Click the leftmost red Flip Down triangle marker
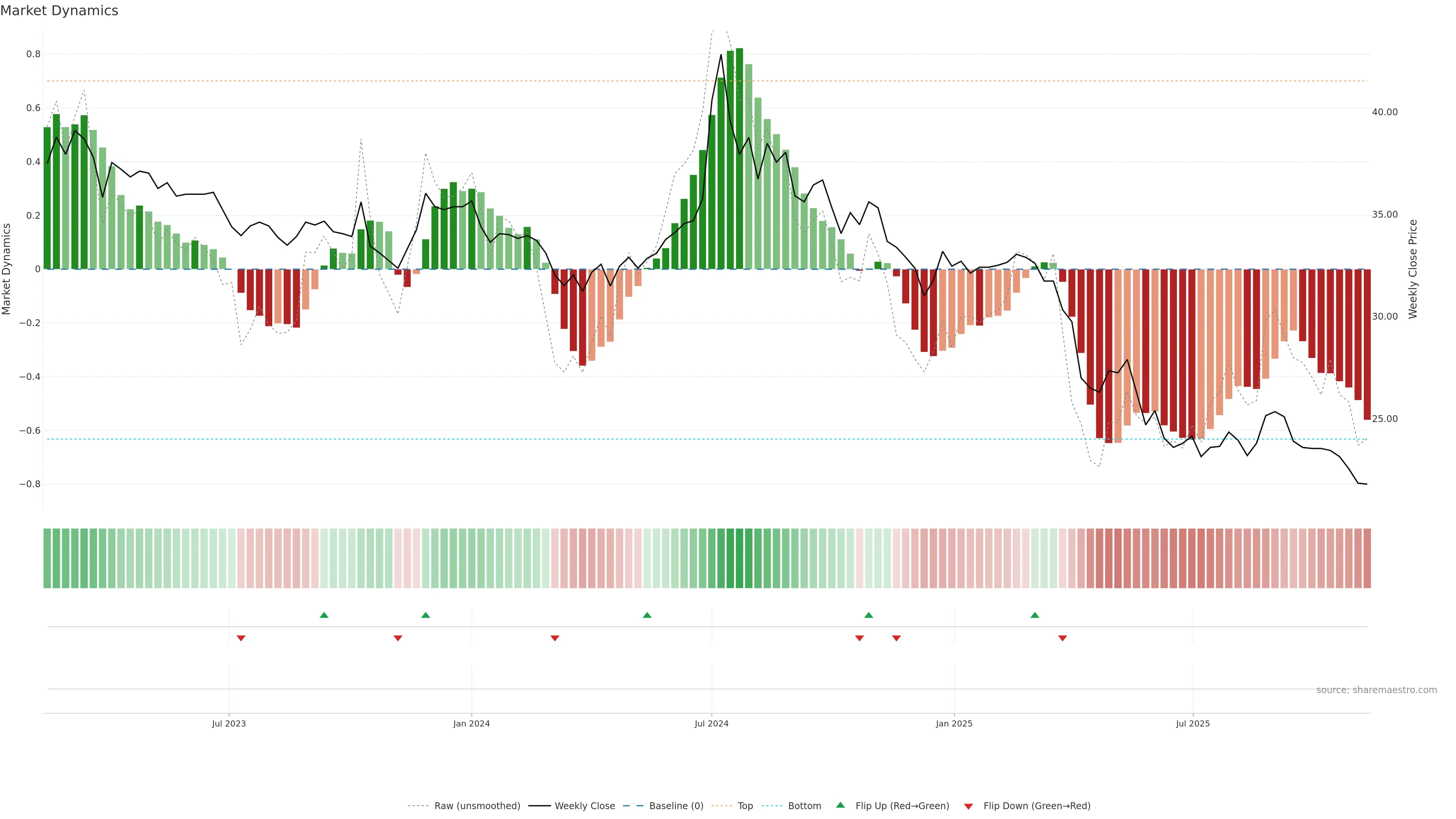 point(241,638)
